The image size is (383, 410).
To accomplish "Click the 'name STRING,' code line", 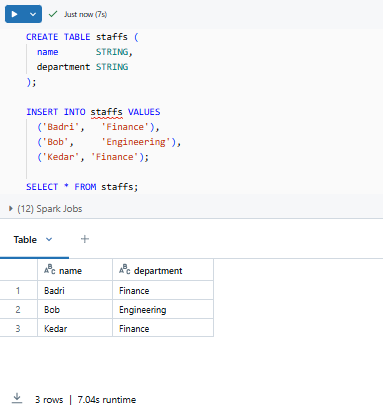I will [85, 52].
